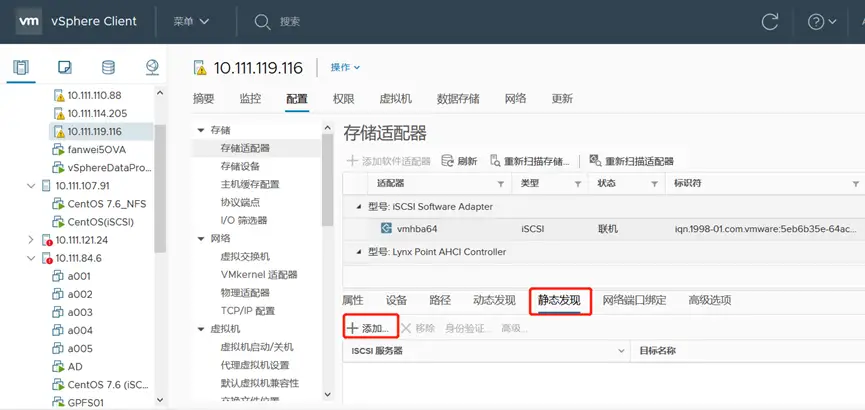
Task: Open the Storage inventory view icon
Action: tap(108, 67)
